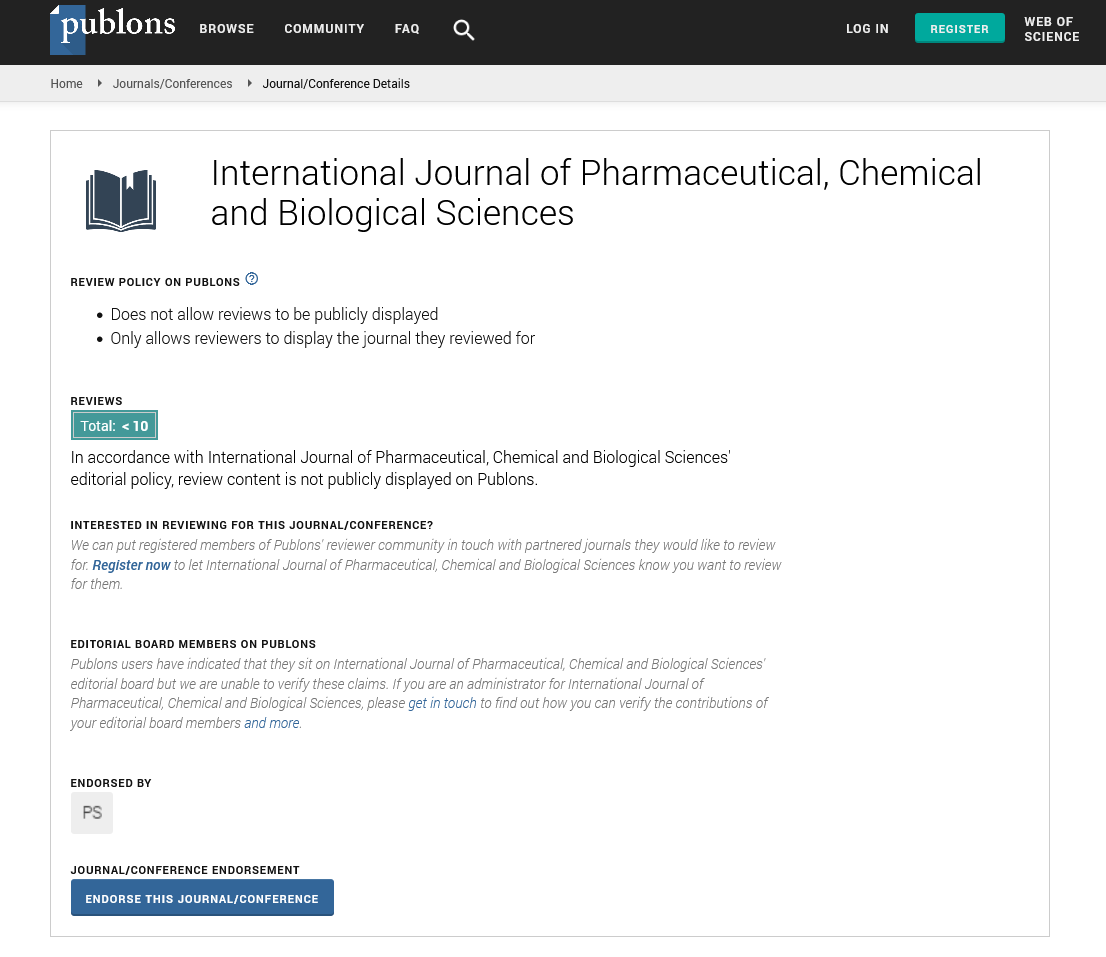Click the review policy help icon

(252, 279)
